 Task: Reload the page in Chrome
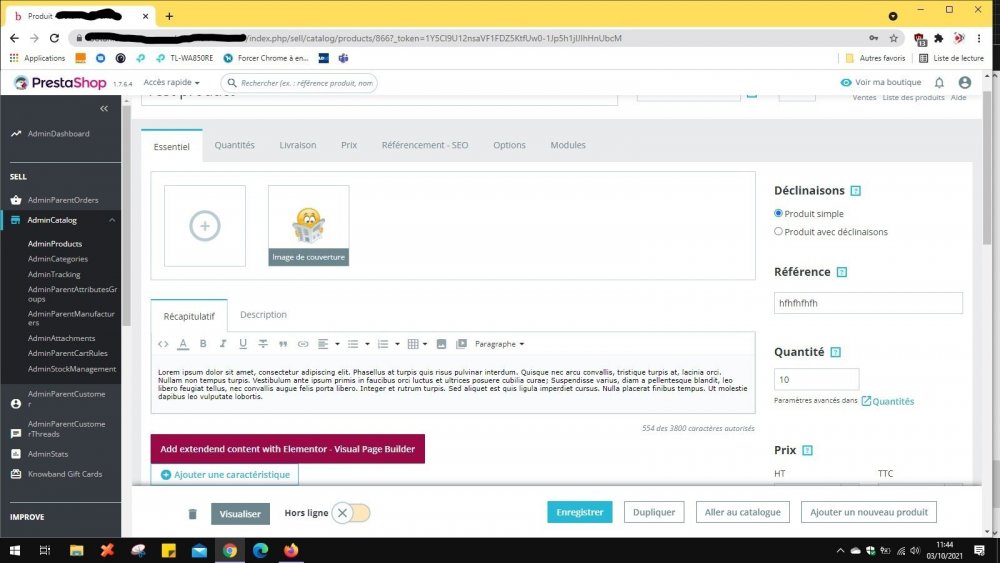click(x=54, y=38)
